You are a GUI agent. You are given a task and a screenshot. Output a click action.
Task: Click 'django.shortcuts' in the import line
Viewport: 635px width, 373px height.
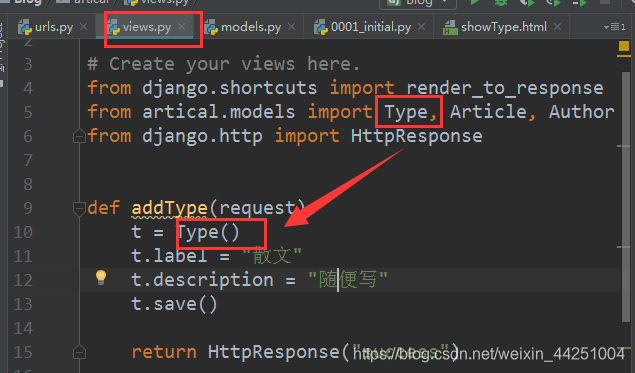230,89
